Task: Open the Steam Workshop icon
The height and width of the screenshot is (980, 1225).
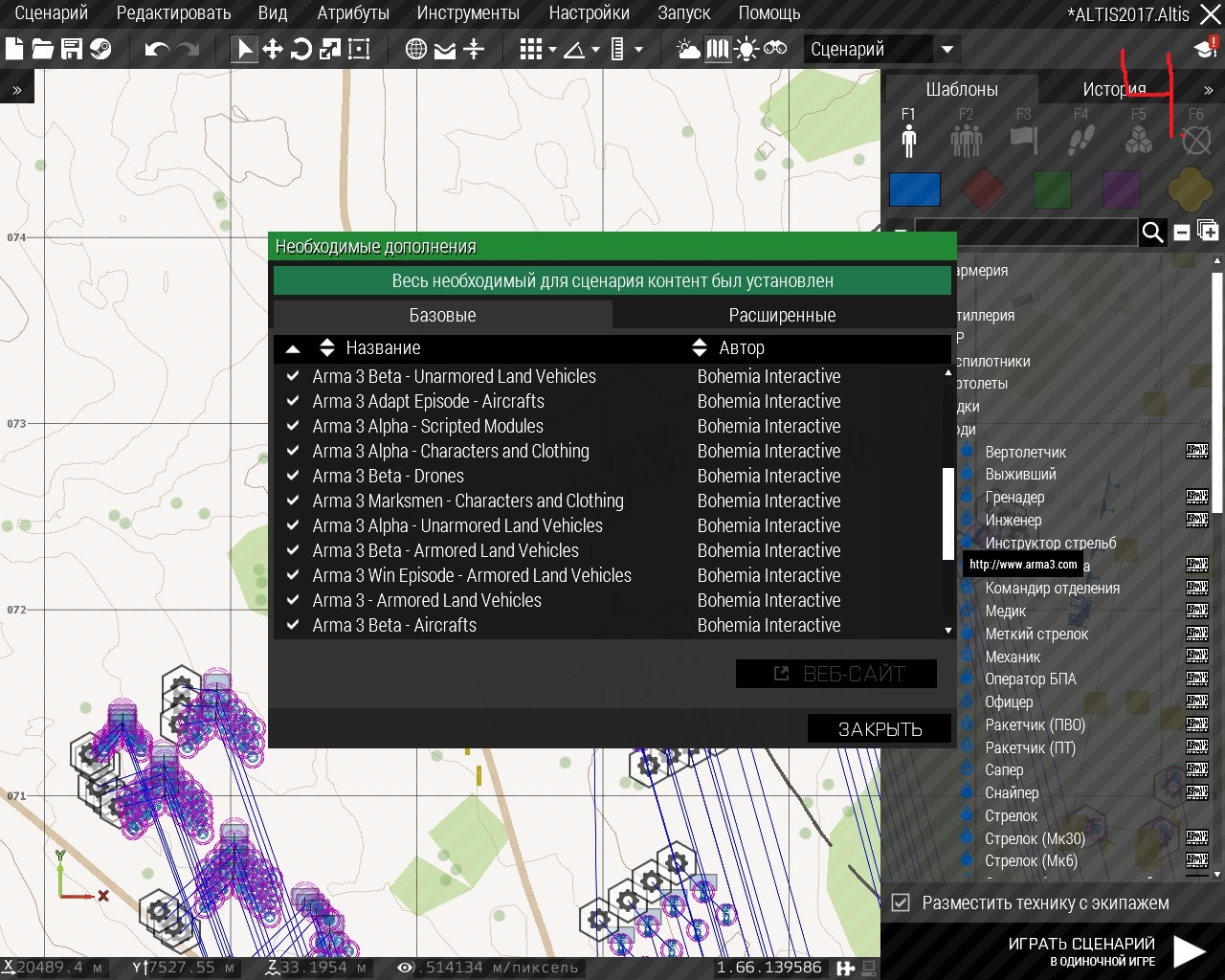Action: click(100, 49)
